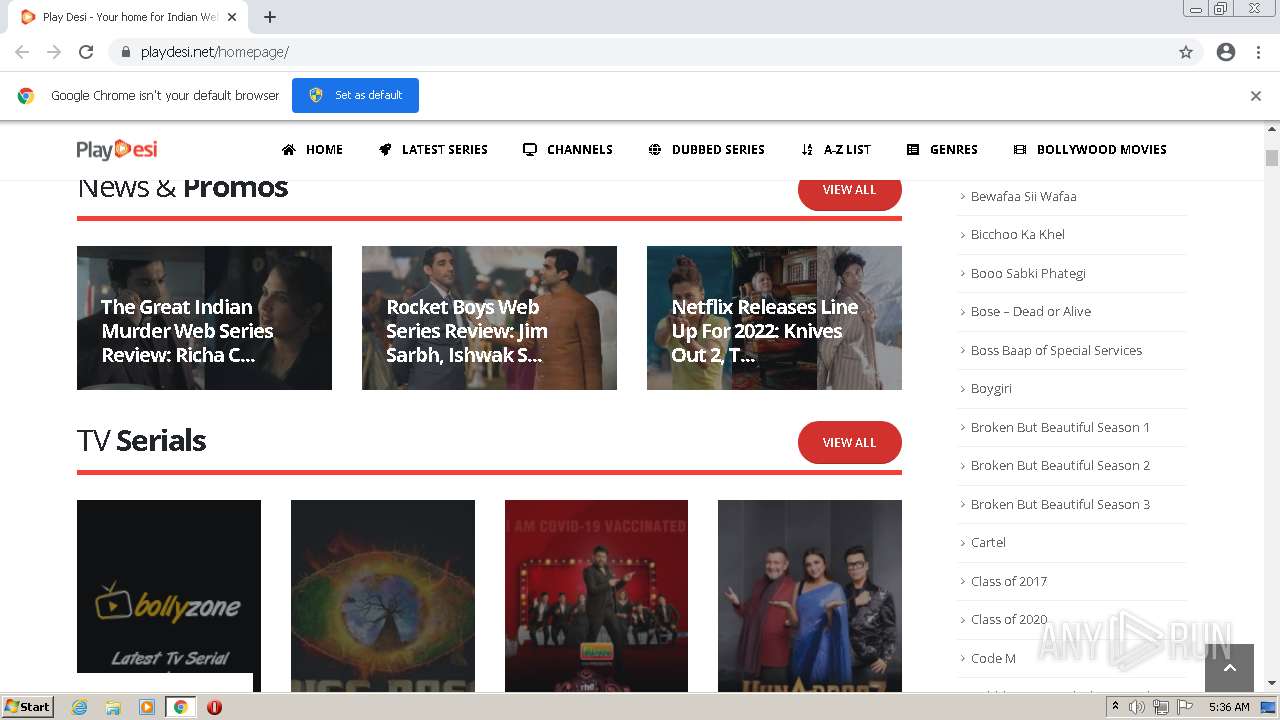Screen dimensions: 1280x720
Task: Click Chrome taskbar icon
Action: pos(181,707)
